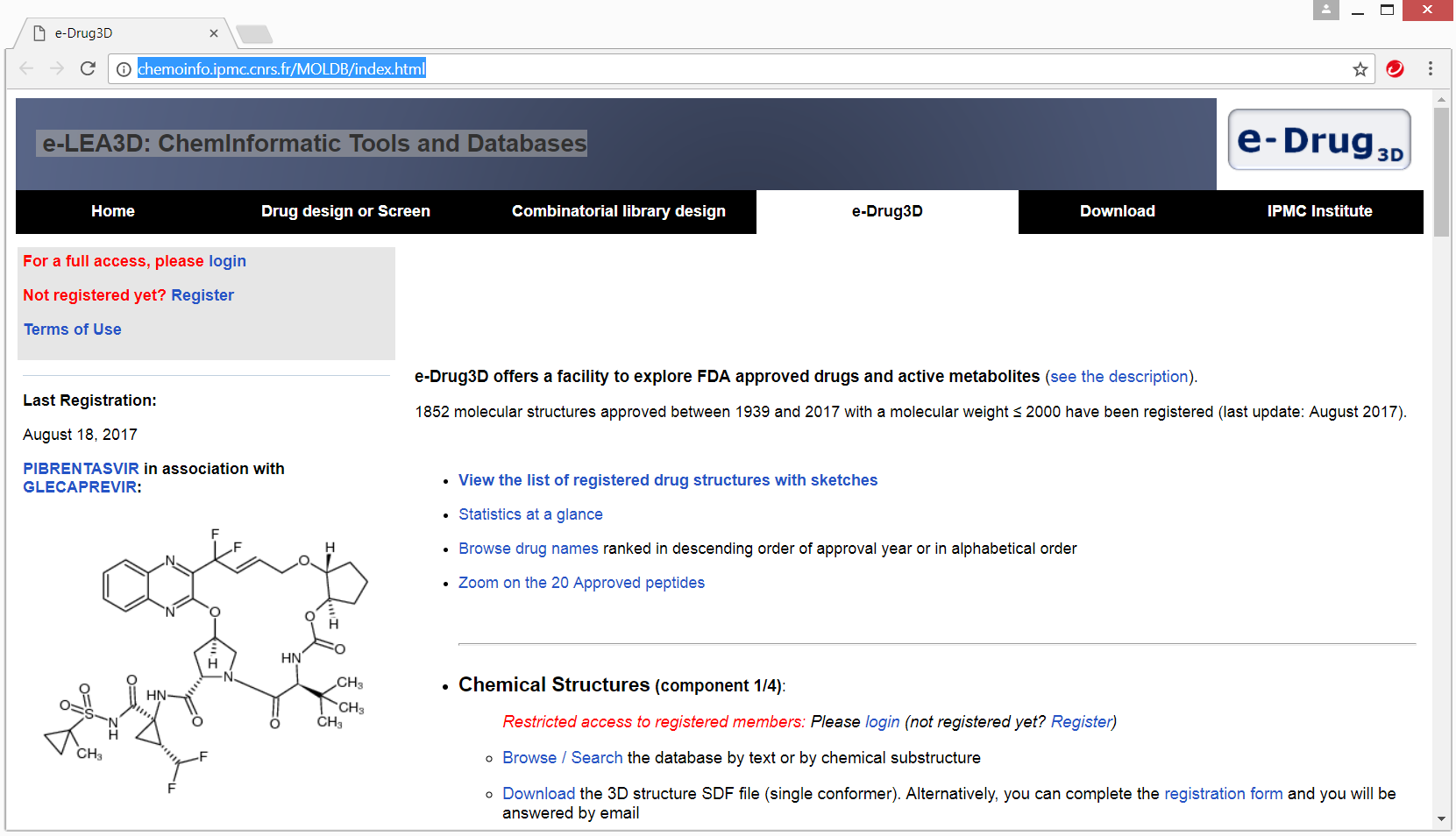Viewport: 1456px width, 836px height.
Task: Open a new browser tab
Action: tap(254, 34)
